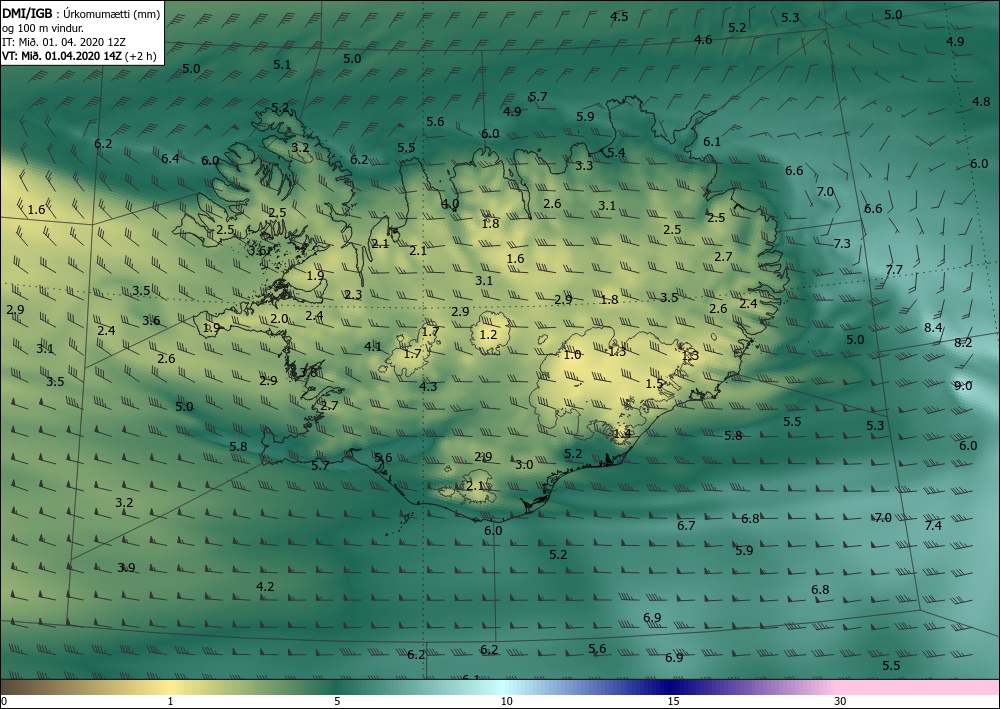Click the map value '2.3'
This screenshot has height=709, width=1000.
pos(353,295)
